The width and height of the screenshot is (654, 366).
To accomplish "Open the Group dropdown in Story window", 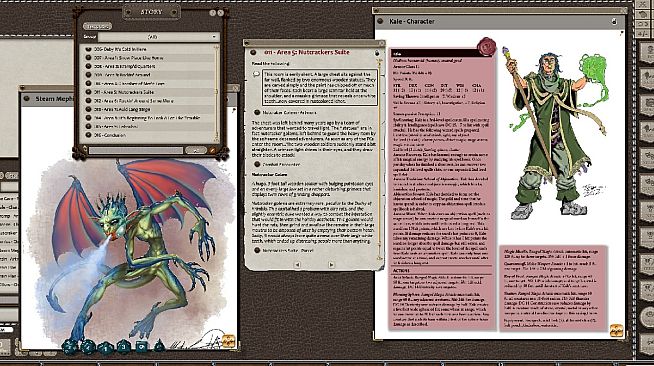I will click(158, 37).
